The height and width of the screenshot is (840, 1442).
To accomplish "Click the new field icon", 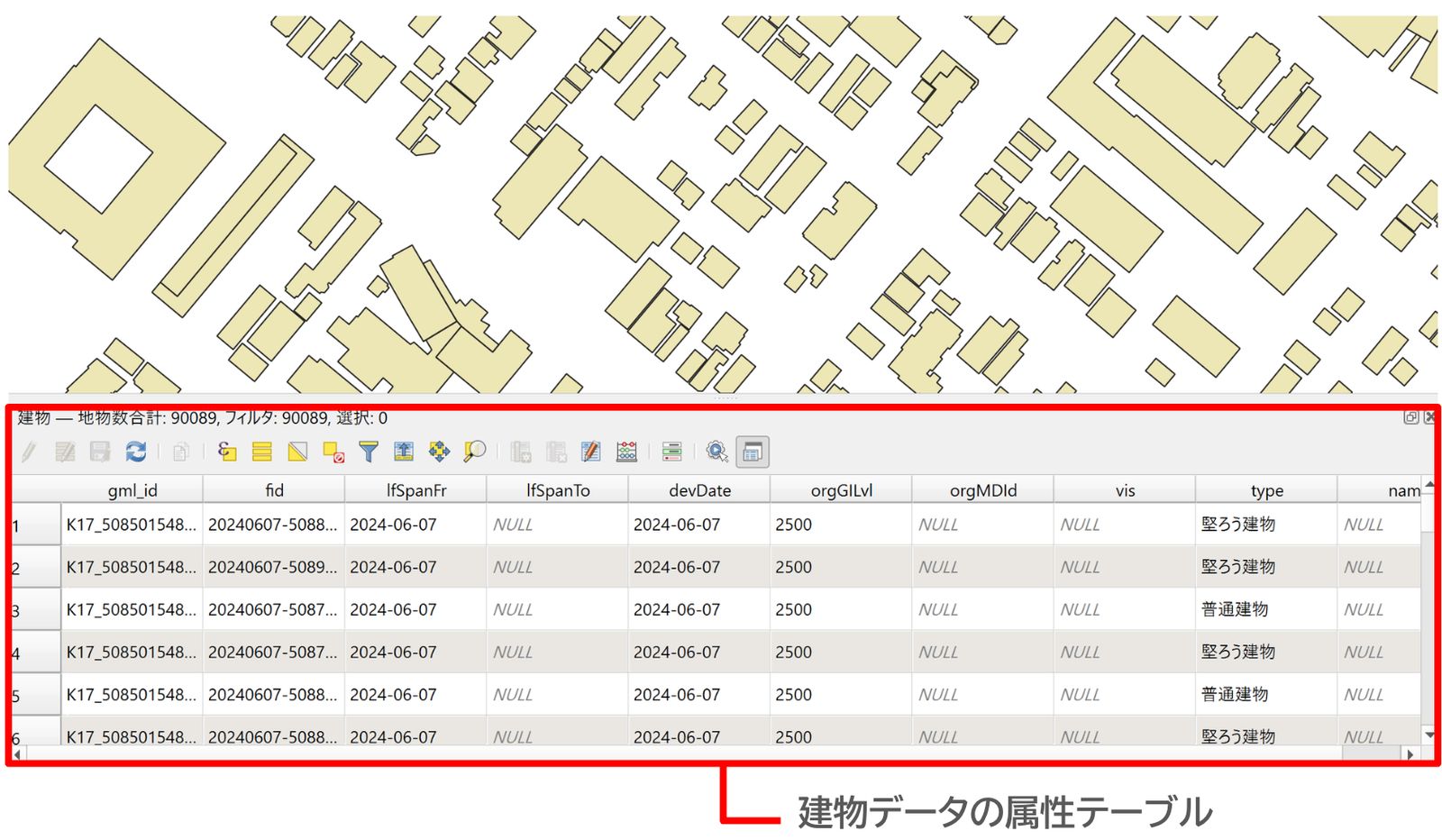I will 521,452.
